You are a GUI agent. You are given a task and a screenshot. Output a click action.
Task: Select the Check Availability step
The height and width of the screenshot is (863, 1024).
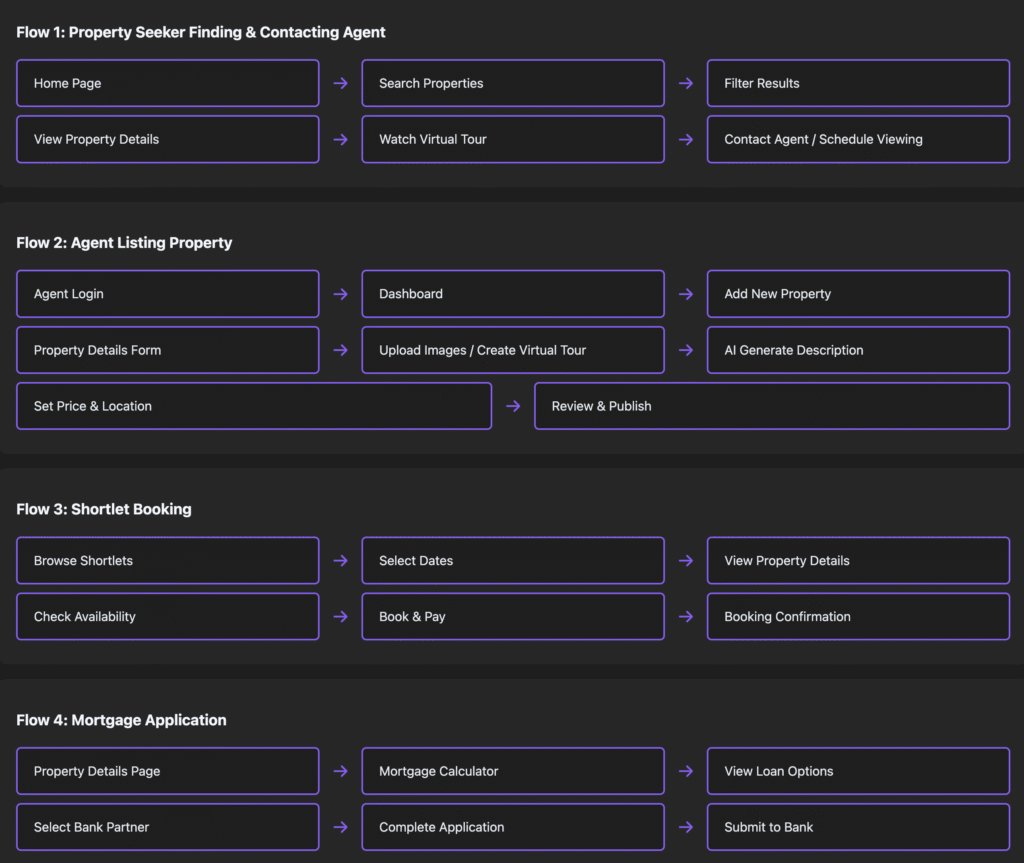[x=168, y=617]
